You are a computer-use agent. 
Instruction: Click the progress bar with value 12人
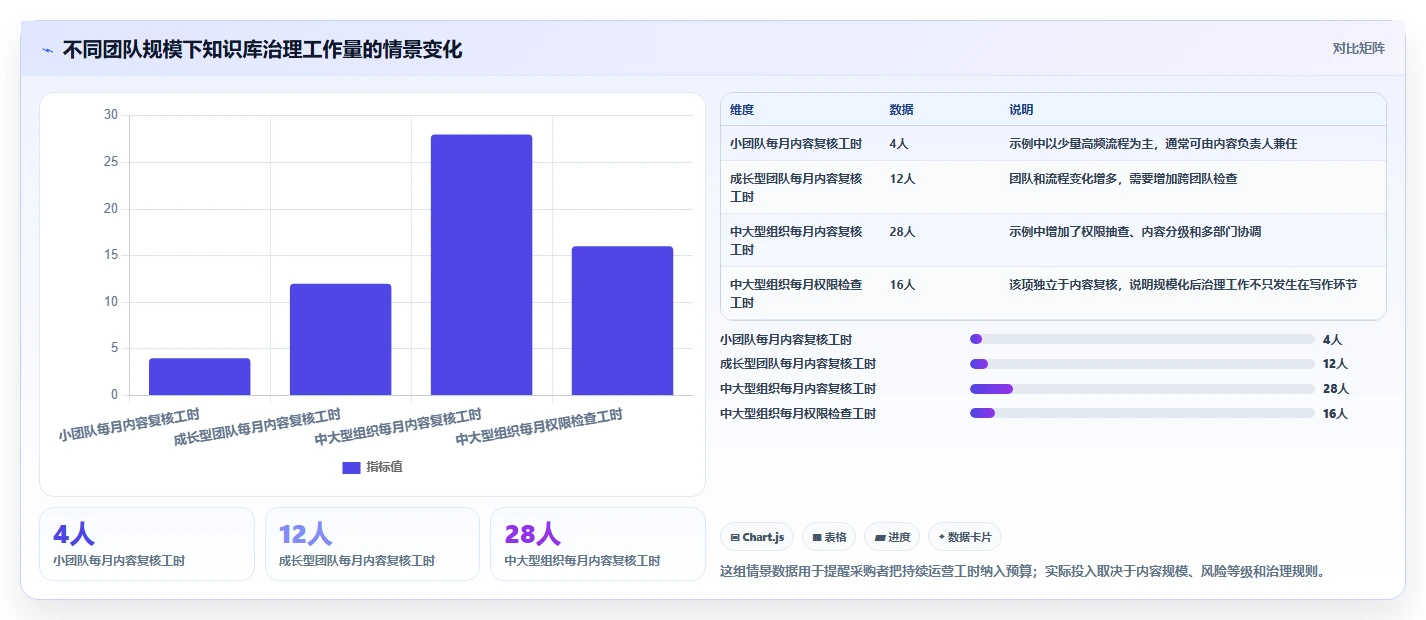1142,364
